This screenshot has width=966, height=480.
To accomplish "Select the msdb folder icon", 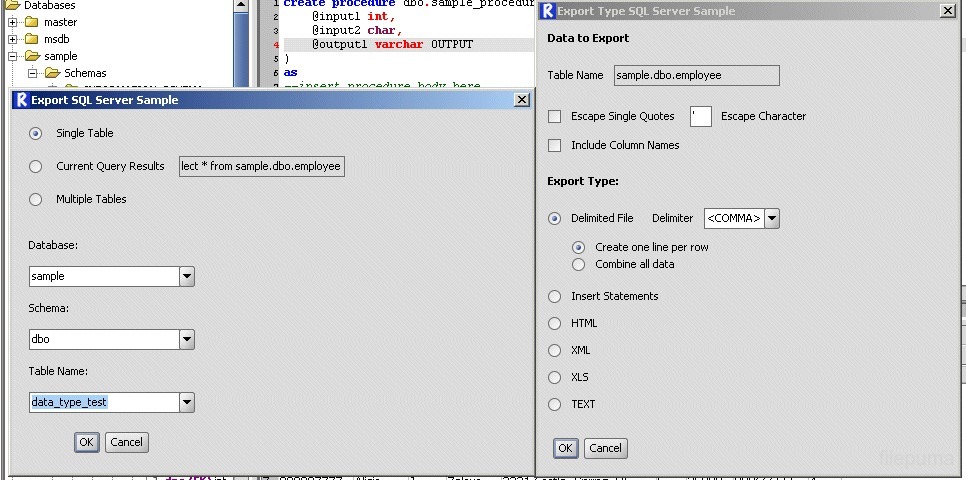I will point(31,39).
